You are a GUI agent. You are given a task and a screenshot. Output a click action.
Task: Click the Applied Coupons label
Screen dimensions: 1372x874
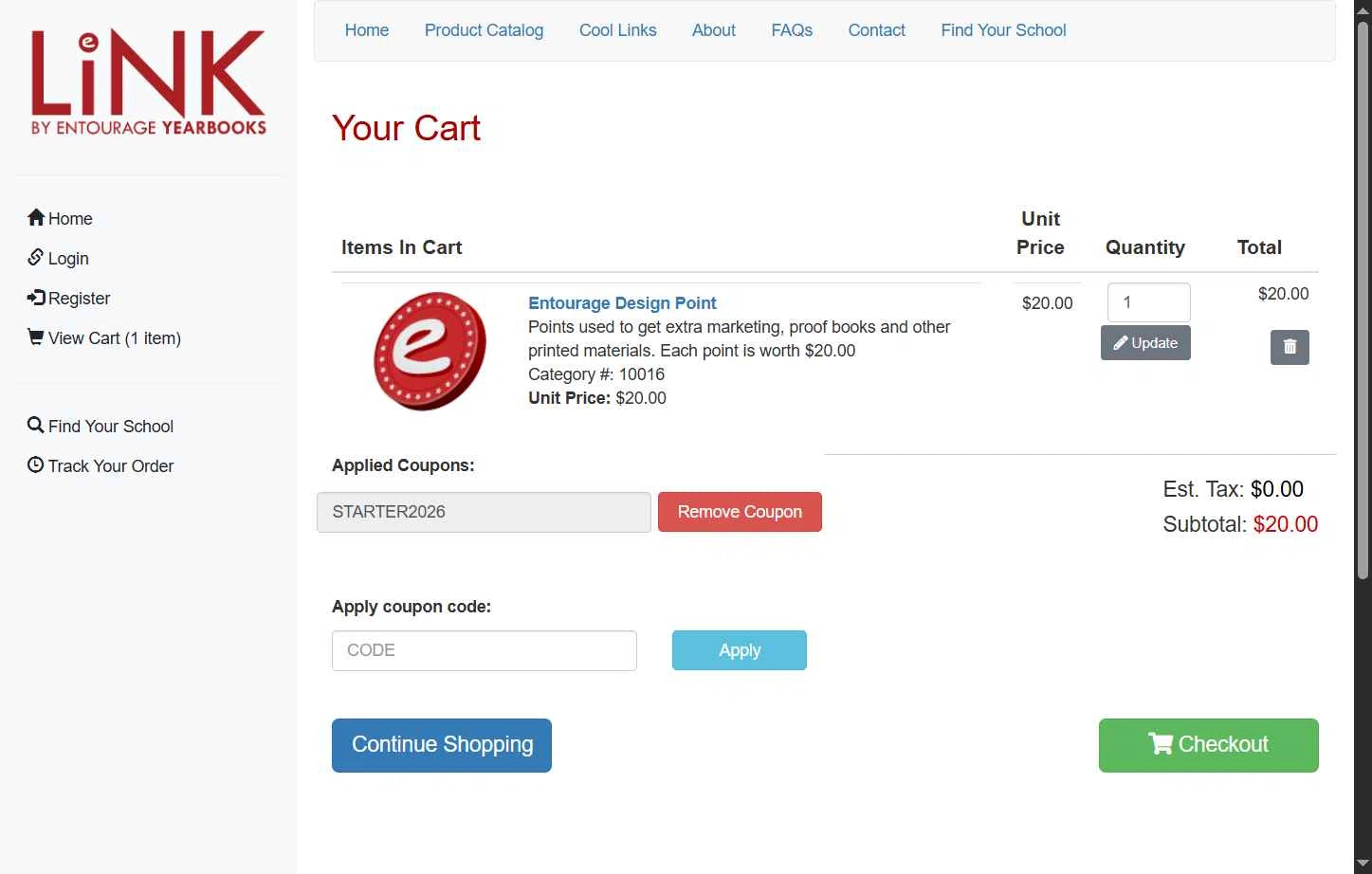tap(403, 465)
